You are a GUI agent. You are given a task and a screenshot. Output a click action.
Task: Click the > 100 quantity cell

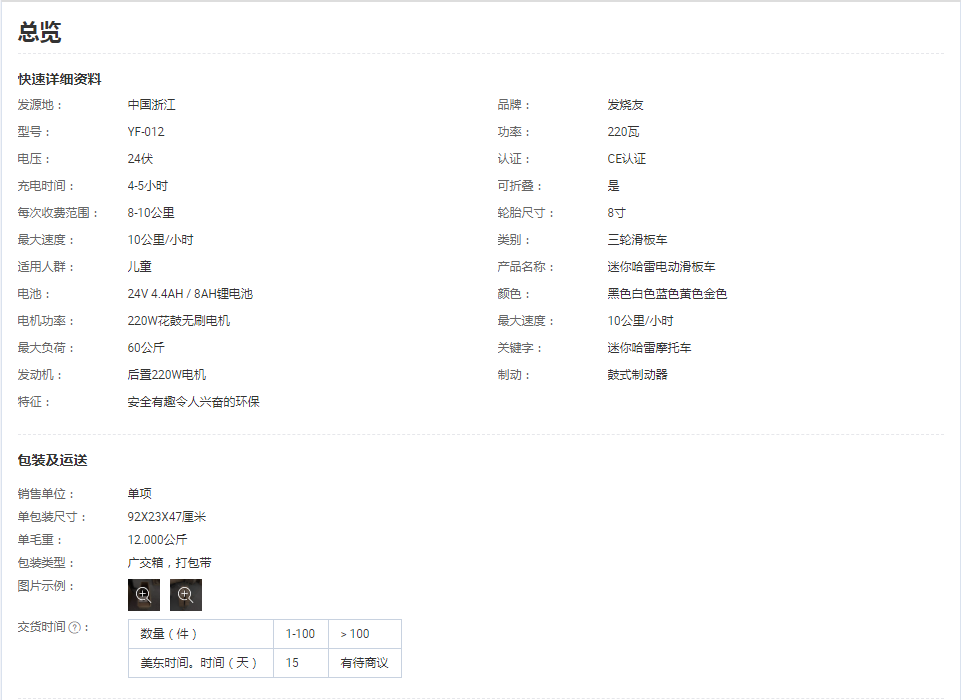[365, 634]
